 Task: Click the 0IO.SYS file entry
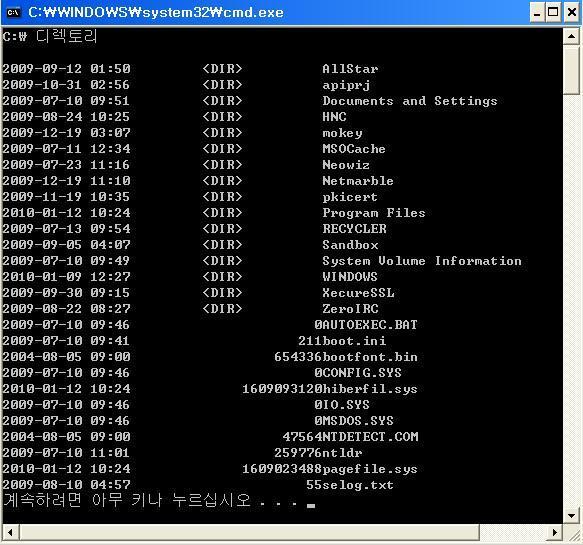342,404
